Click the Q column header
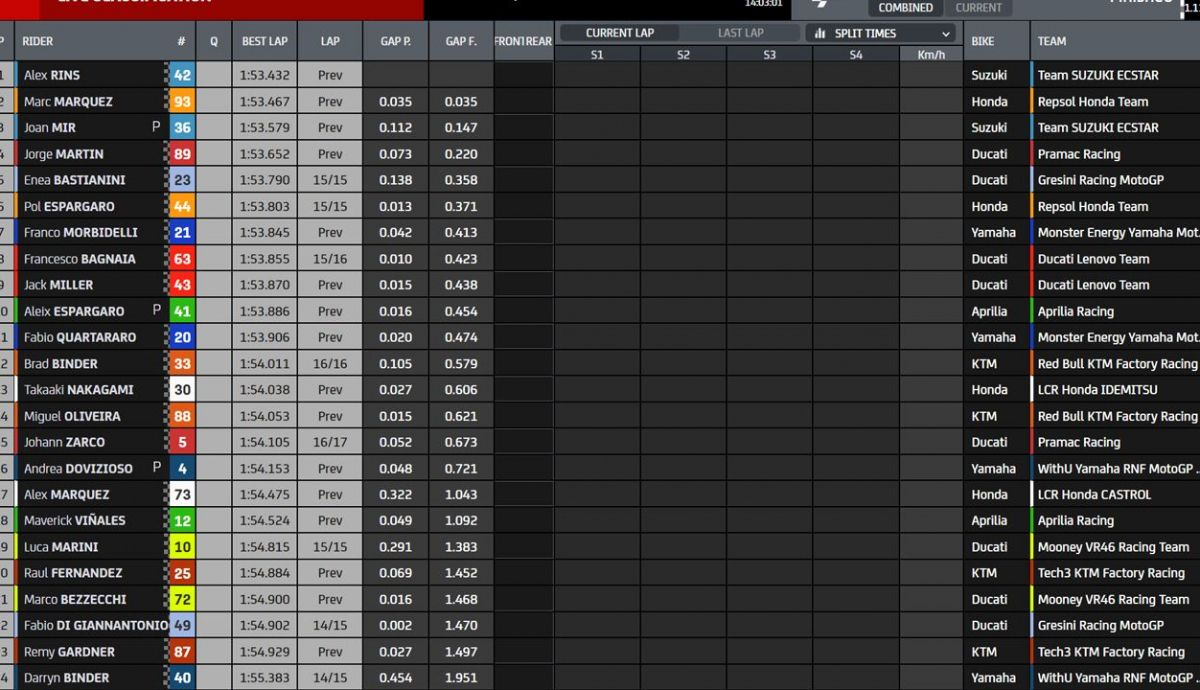Screen dimensions: 1200x690 coord(213,42)
